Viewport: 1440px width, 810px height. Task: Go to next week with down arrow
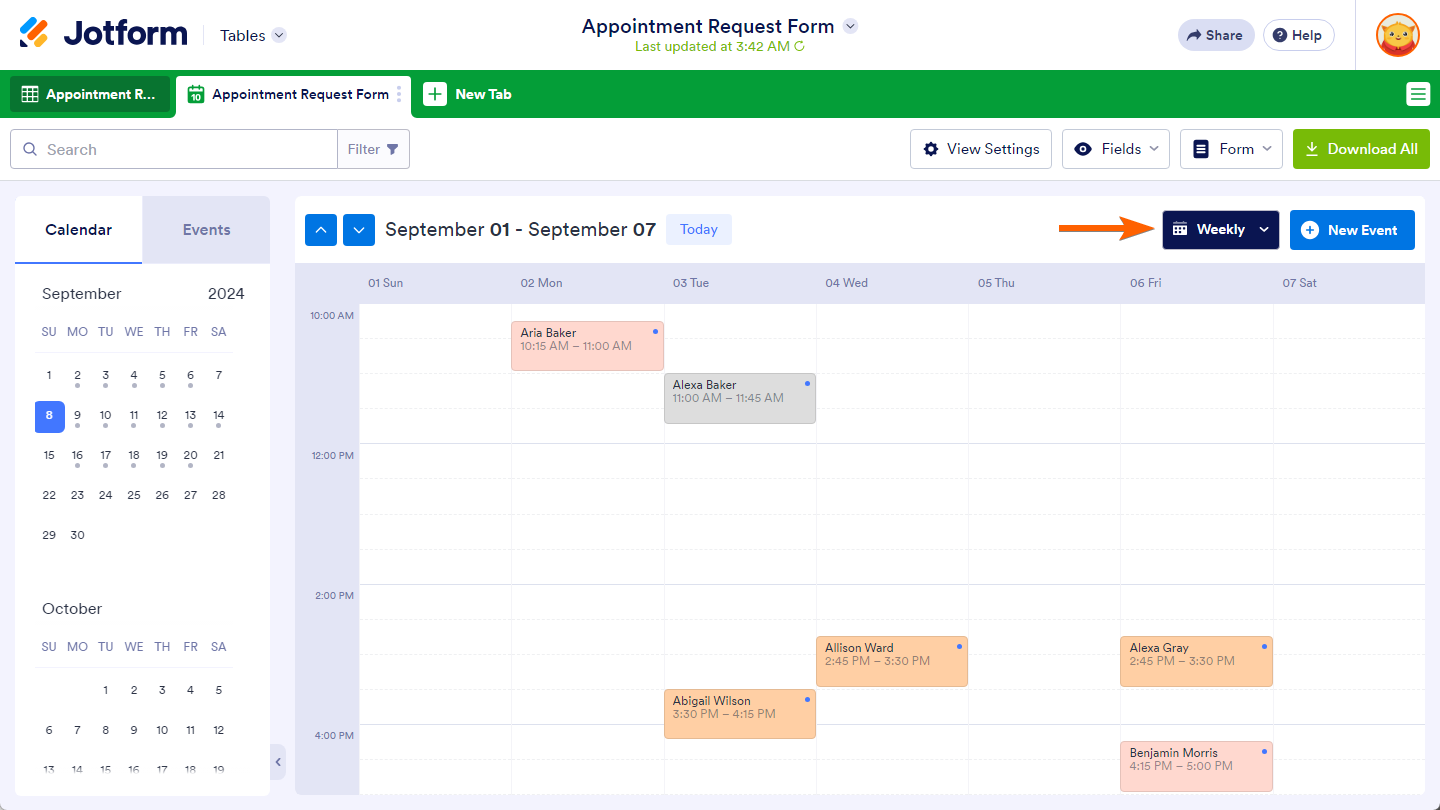coord(359,230)
